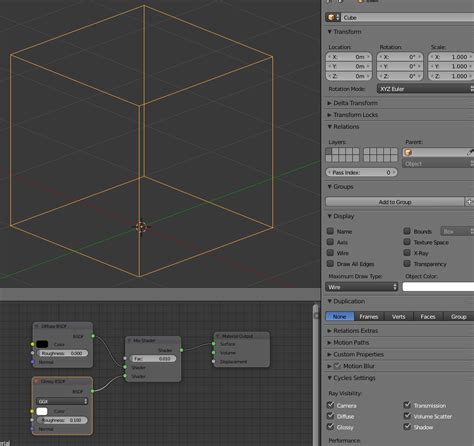This screenshot has width=474, height=446.
Task: Enable the X-Ray display checkbox
Action: (407, 253)
